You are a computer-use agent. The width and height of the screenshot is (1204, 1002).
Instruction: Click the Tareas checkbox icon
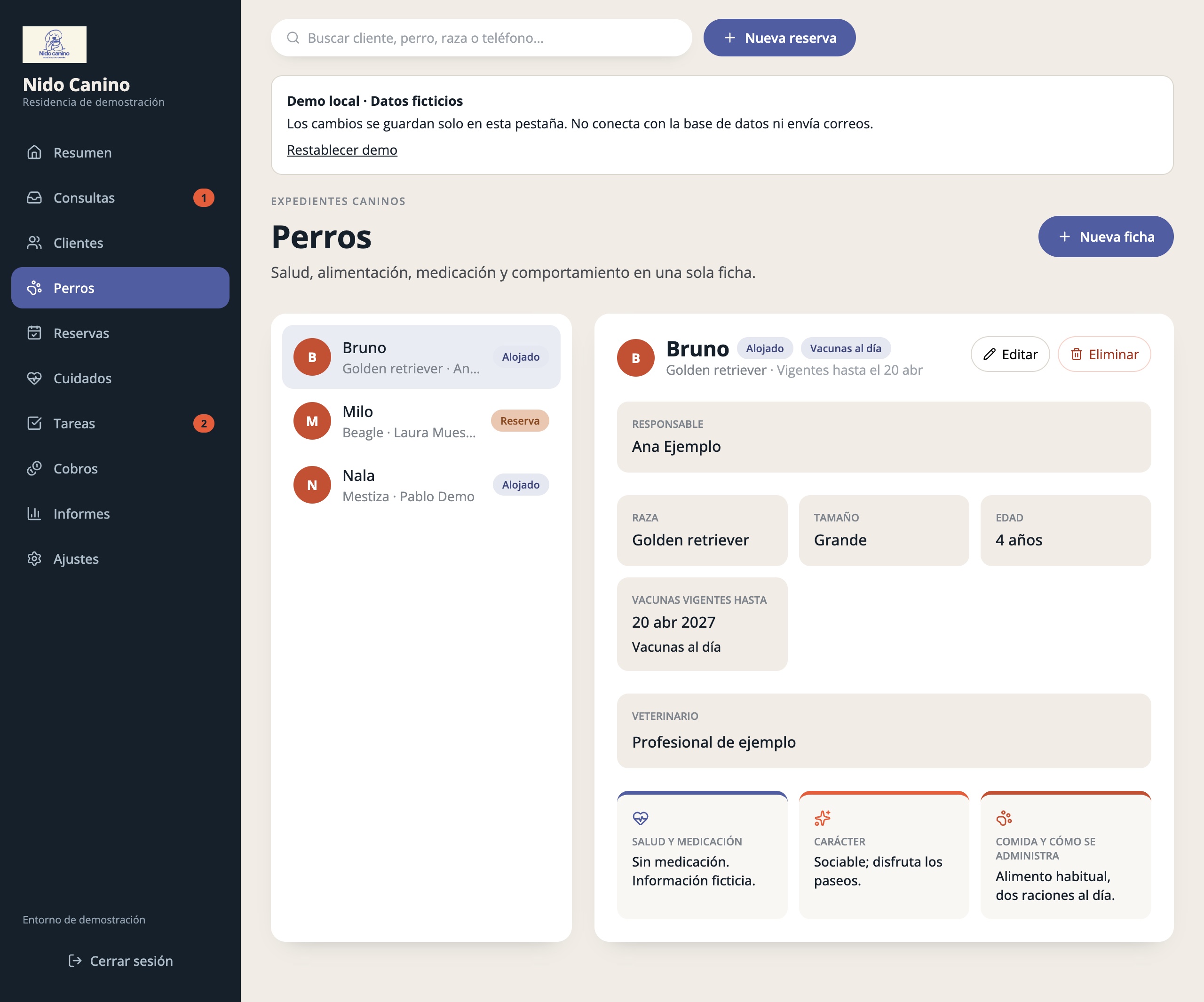(x=34, y=424)
